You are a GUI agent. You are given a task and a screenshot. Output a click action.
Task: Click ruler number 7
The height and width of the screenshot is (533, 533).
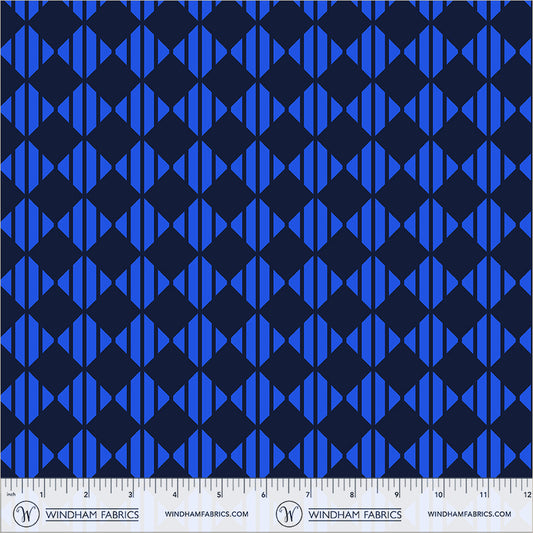pyautogui.click(x=308, y=494)
